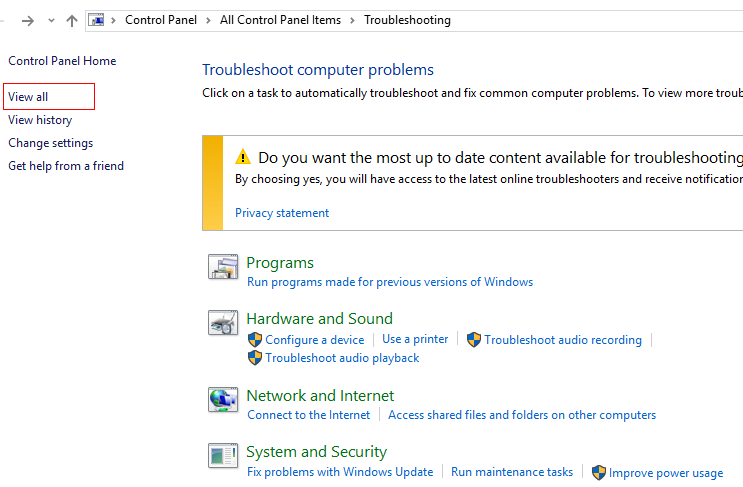Viewport: 743px width, 487px height.
Task: Click the forward navigation arrow
Action: [x=28, y=20]
